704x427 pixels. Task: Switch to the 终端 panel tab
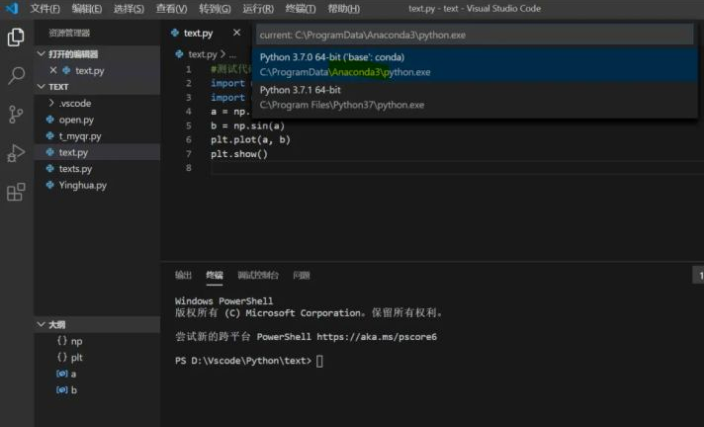[x=215, y=275]
